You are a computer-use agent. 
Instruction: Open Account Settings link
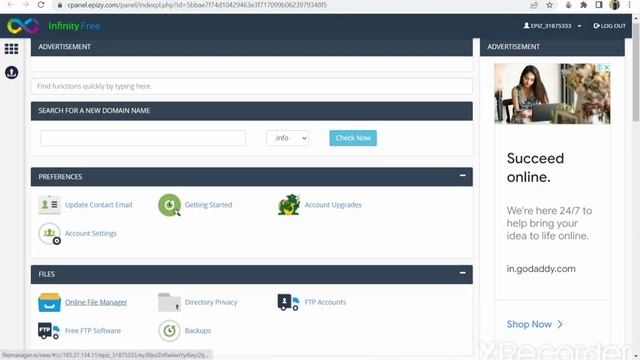[x=91, y=233]
